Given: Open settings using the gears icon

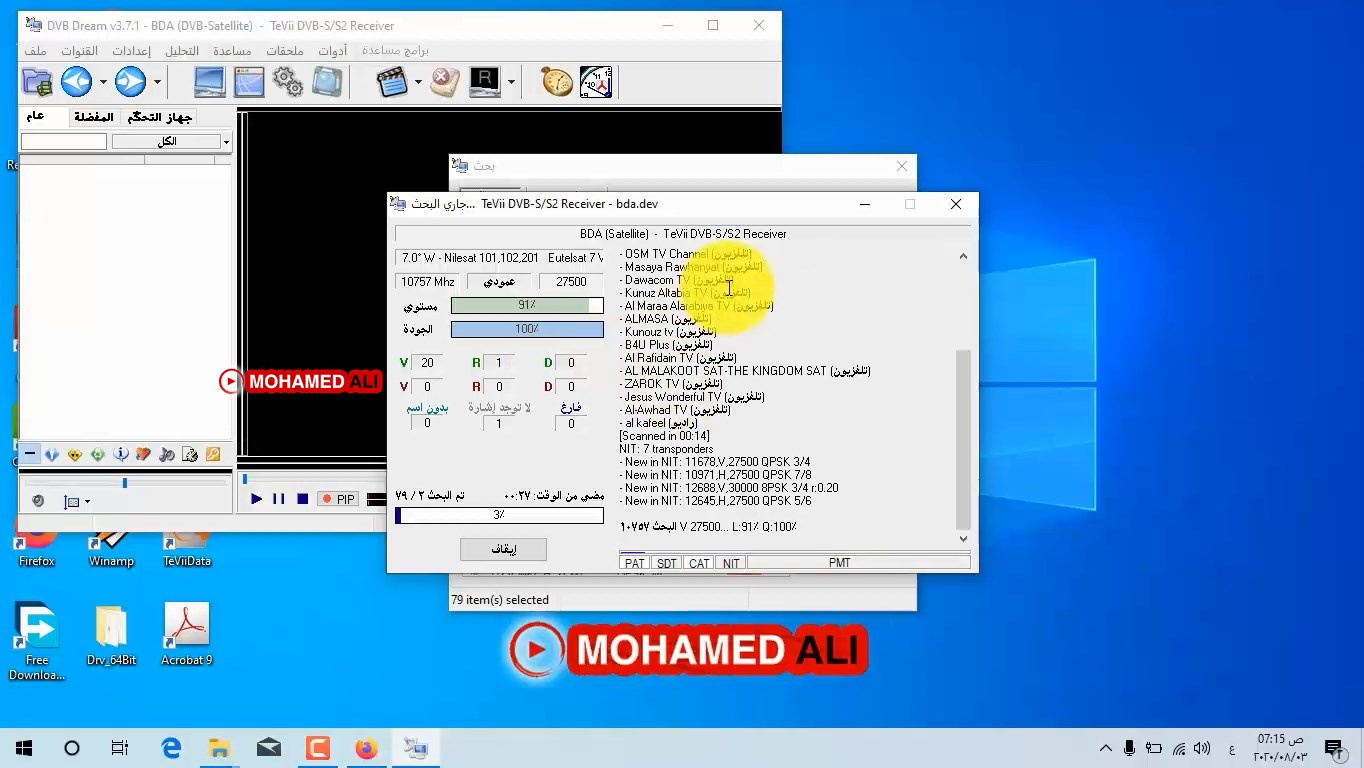Looking at the screenshot, I should pos(288,82).
